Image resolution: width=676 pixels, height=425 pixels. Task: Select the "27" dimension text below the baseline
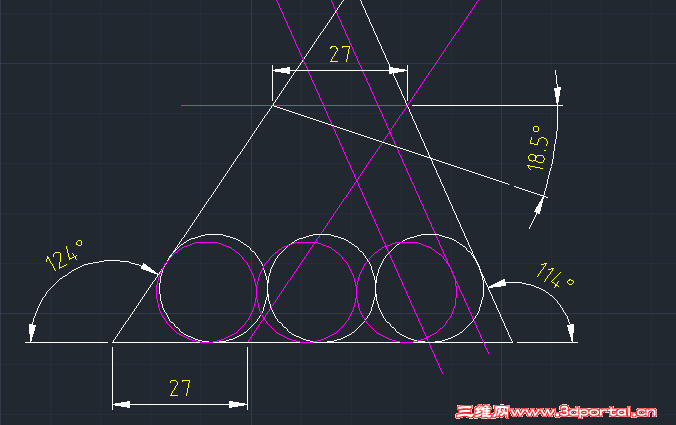(x=180, y=388)
